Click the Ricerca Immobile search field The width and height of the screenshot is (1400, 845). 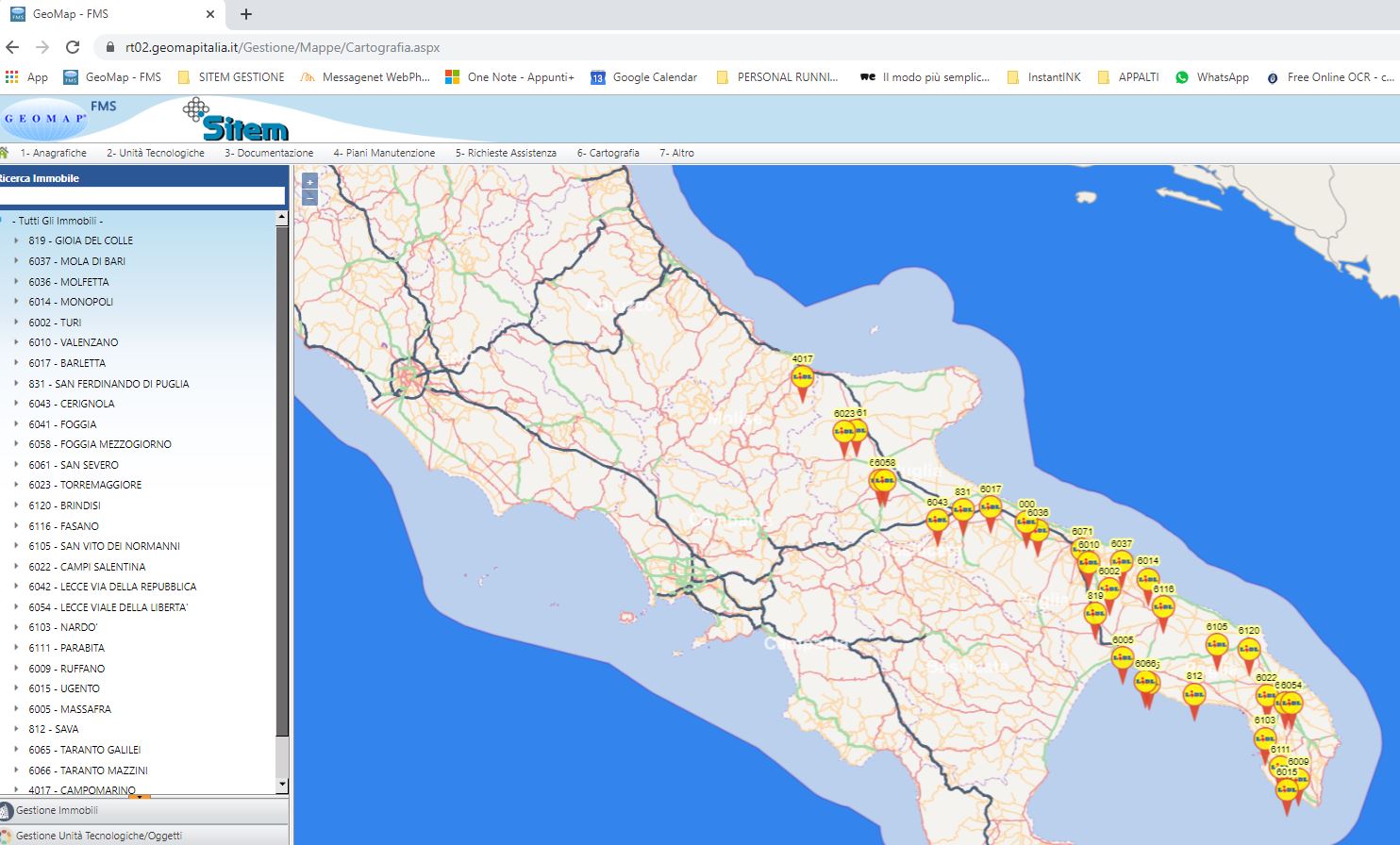click(x=142, y=195)
